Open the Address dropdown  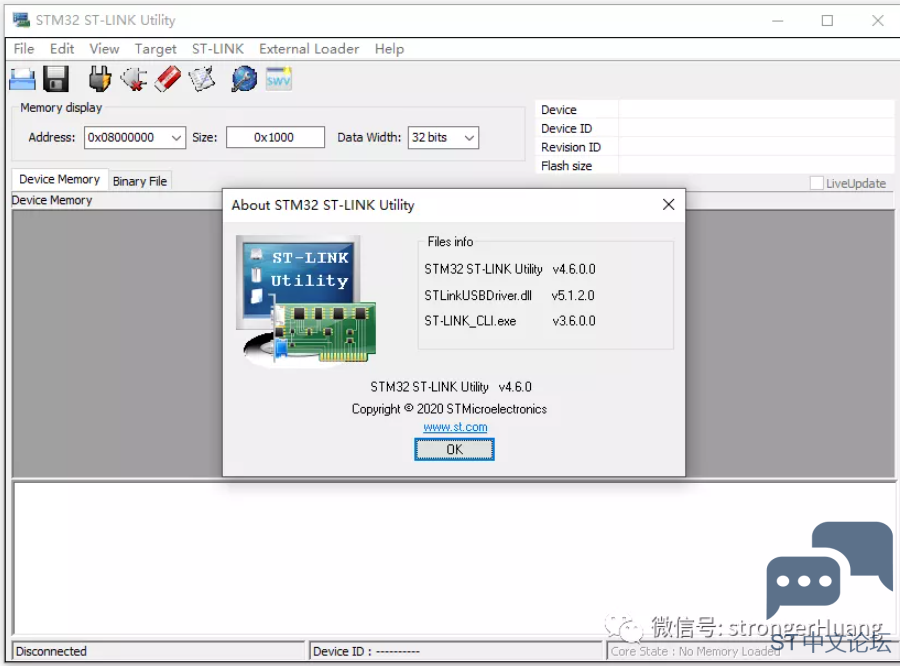(x=176, y=138)
